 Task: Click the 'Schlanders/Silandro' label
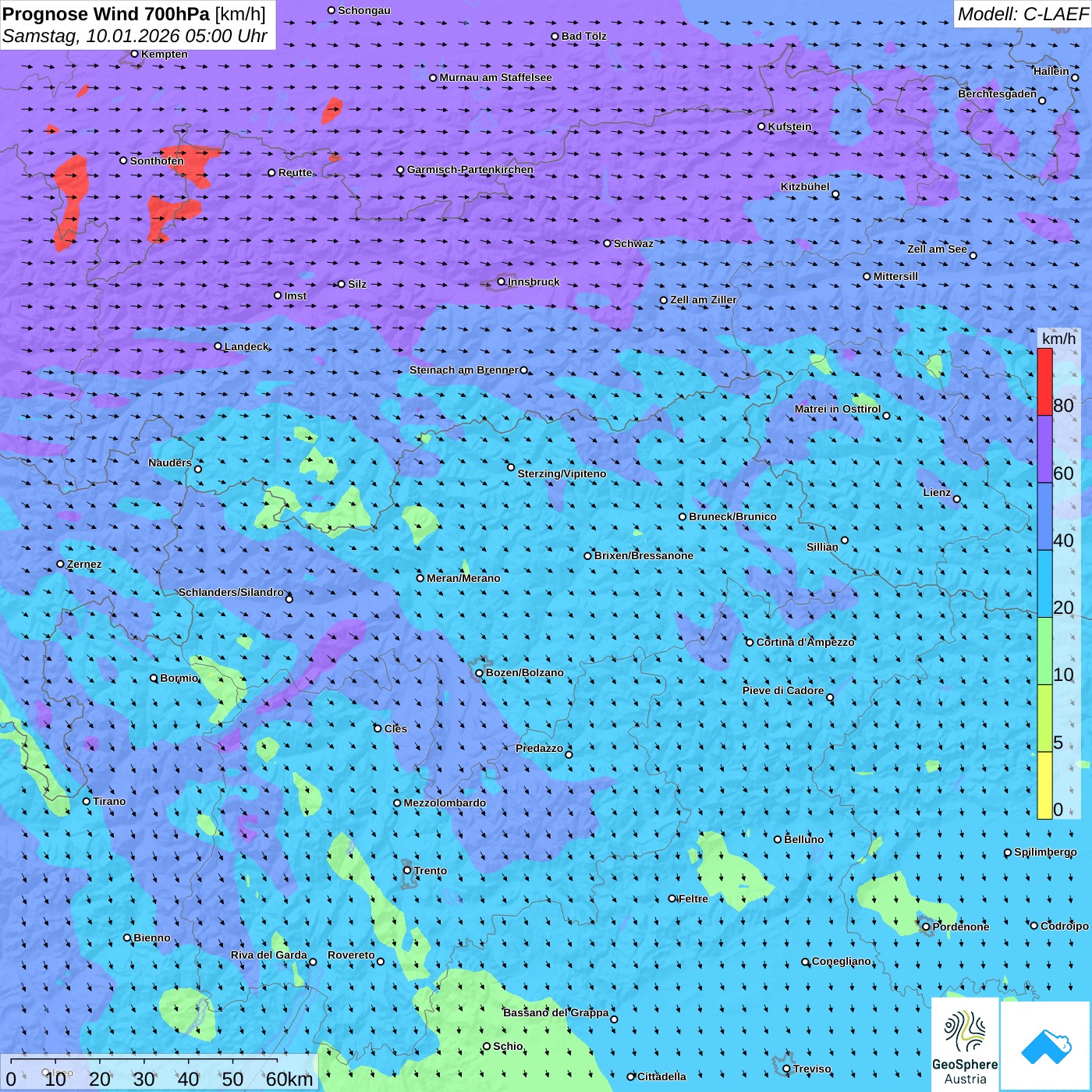click(x=231, y=592)
